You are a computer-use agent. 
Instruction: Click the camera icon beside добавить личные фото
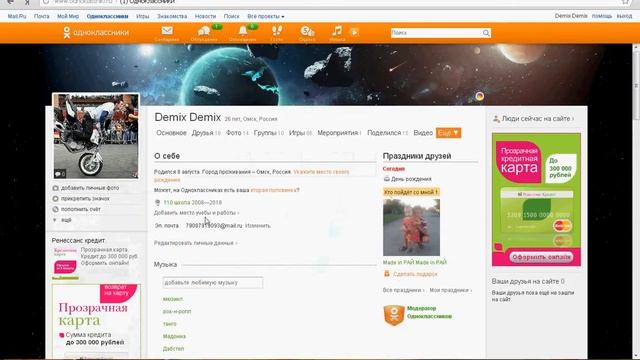coord(56,188)
